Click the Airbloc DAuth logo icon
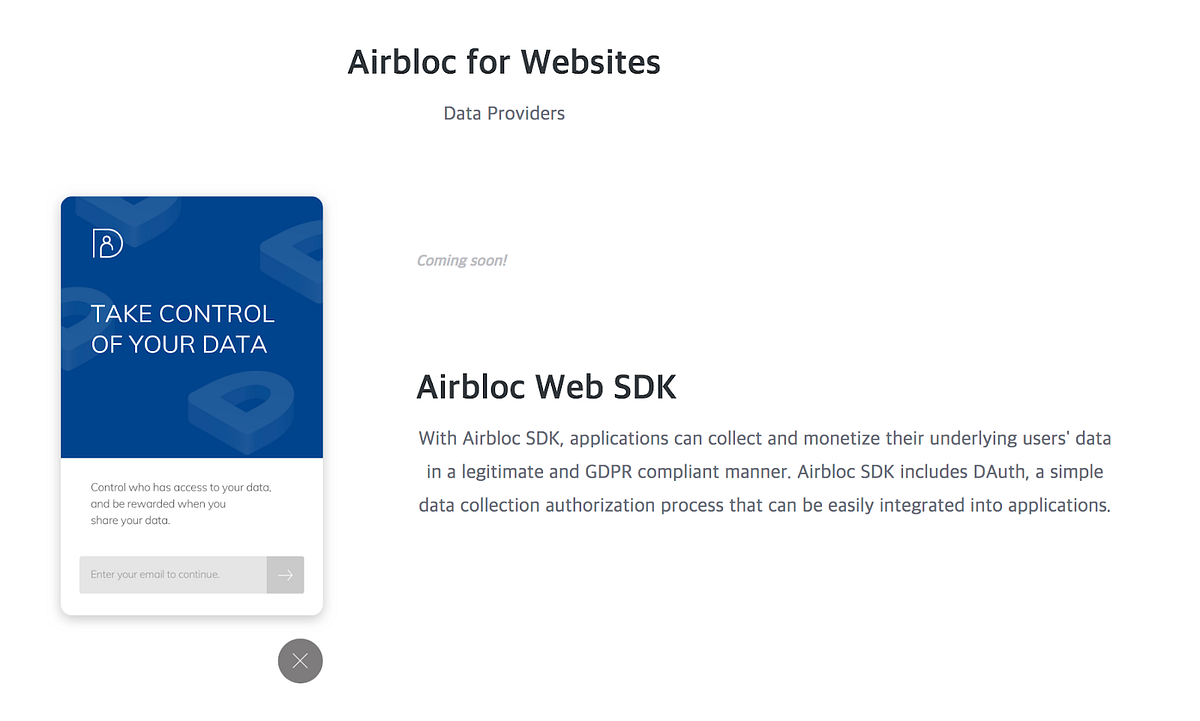 click(107, 243)
